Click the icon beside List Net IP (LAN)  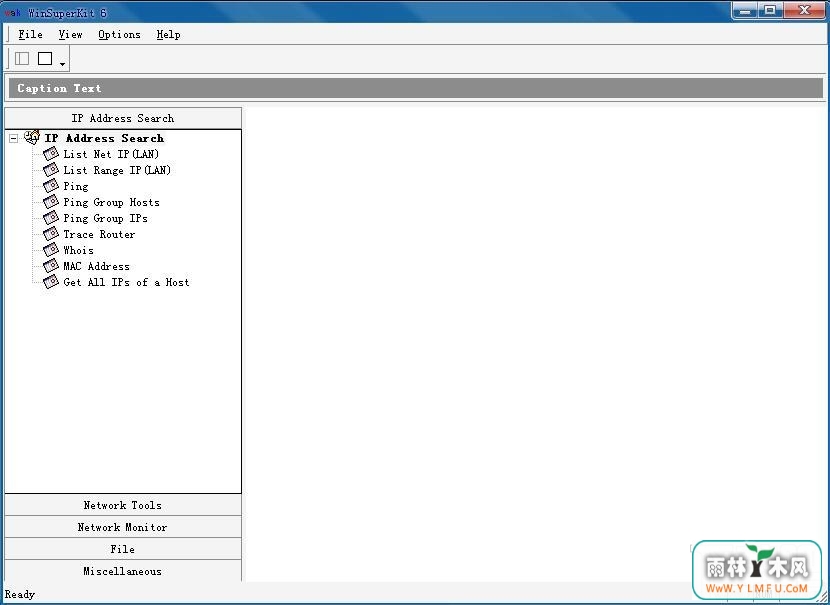click(x=51, y=154)
